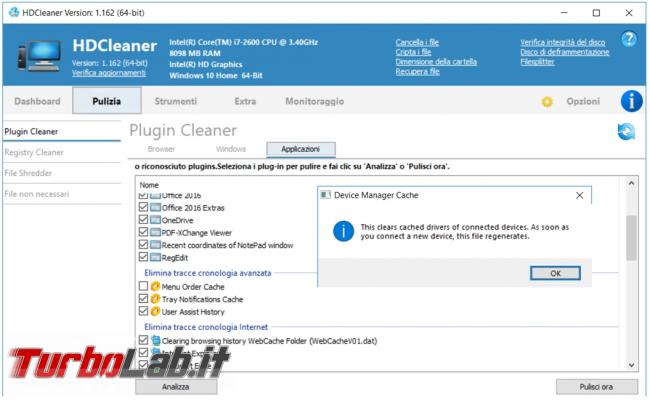Screen dimensions: 650x402
Task: Click the HDCleaner computer logo icon
Action: click(40, 56)
